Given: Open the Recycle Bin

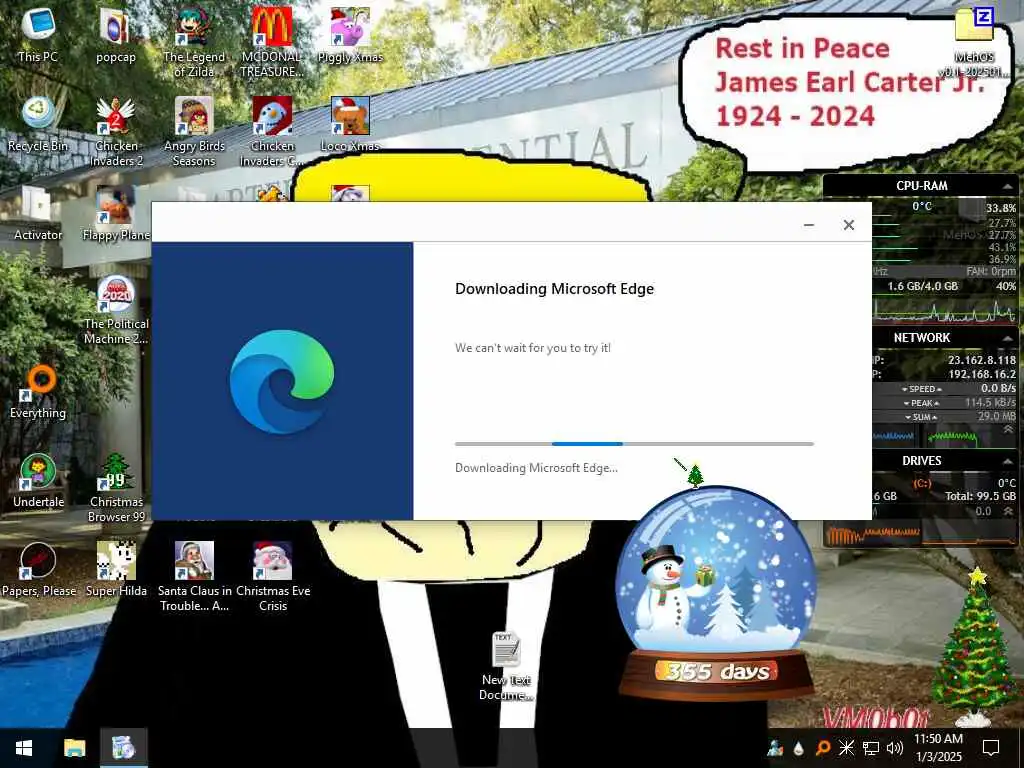Looking at the screenshot, I should click(x=38, y=124).
